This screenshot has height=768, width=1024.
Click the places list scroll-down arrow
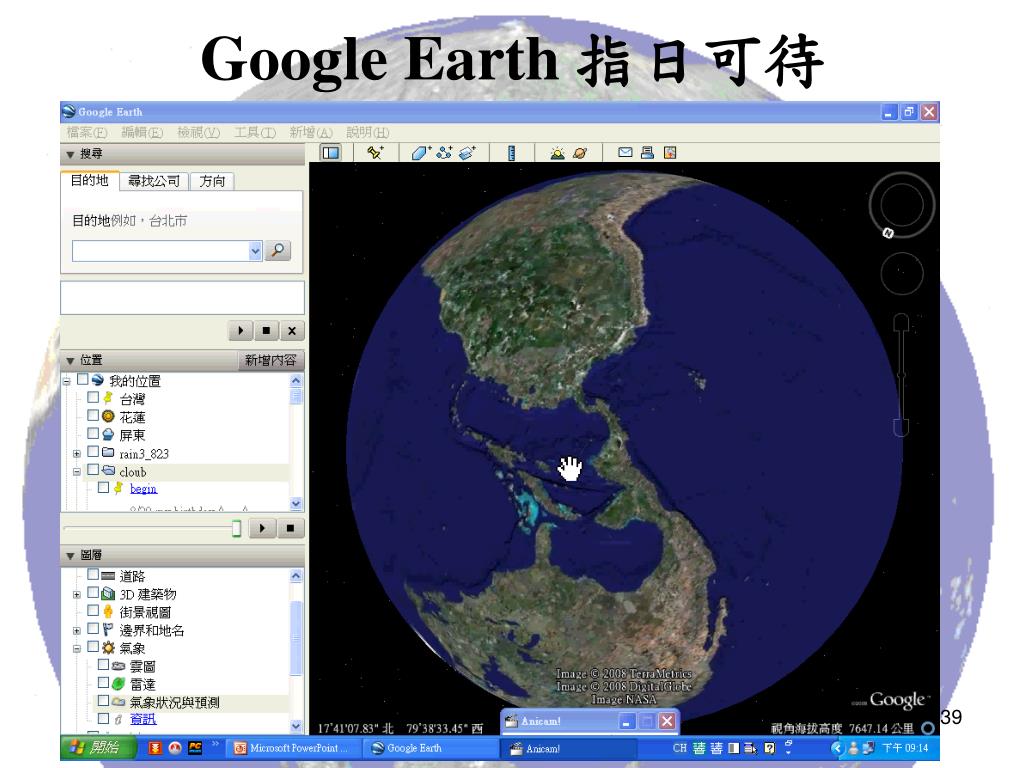[x=296, y=504]
